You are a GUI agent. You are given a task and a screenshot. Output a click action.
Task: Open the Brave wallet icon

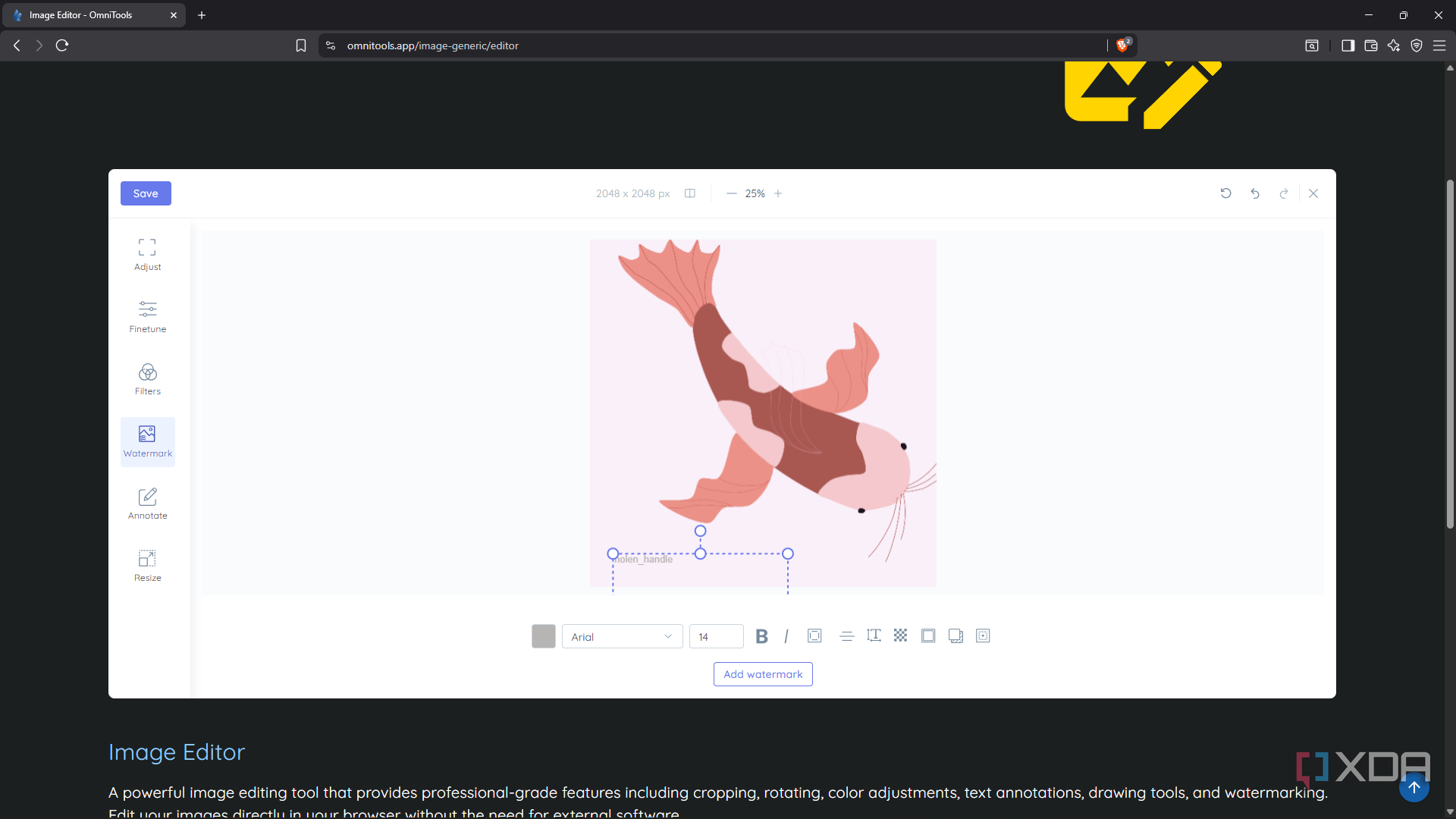pyautogui.click(x=1370, y=45)
